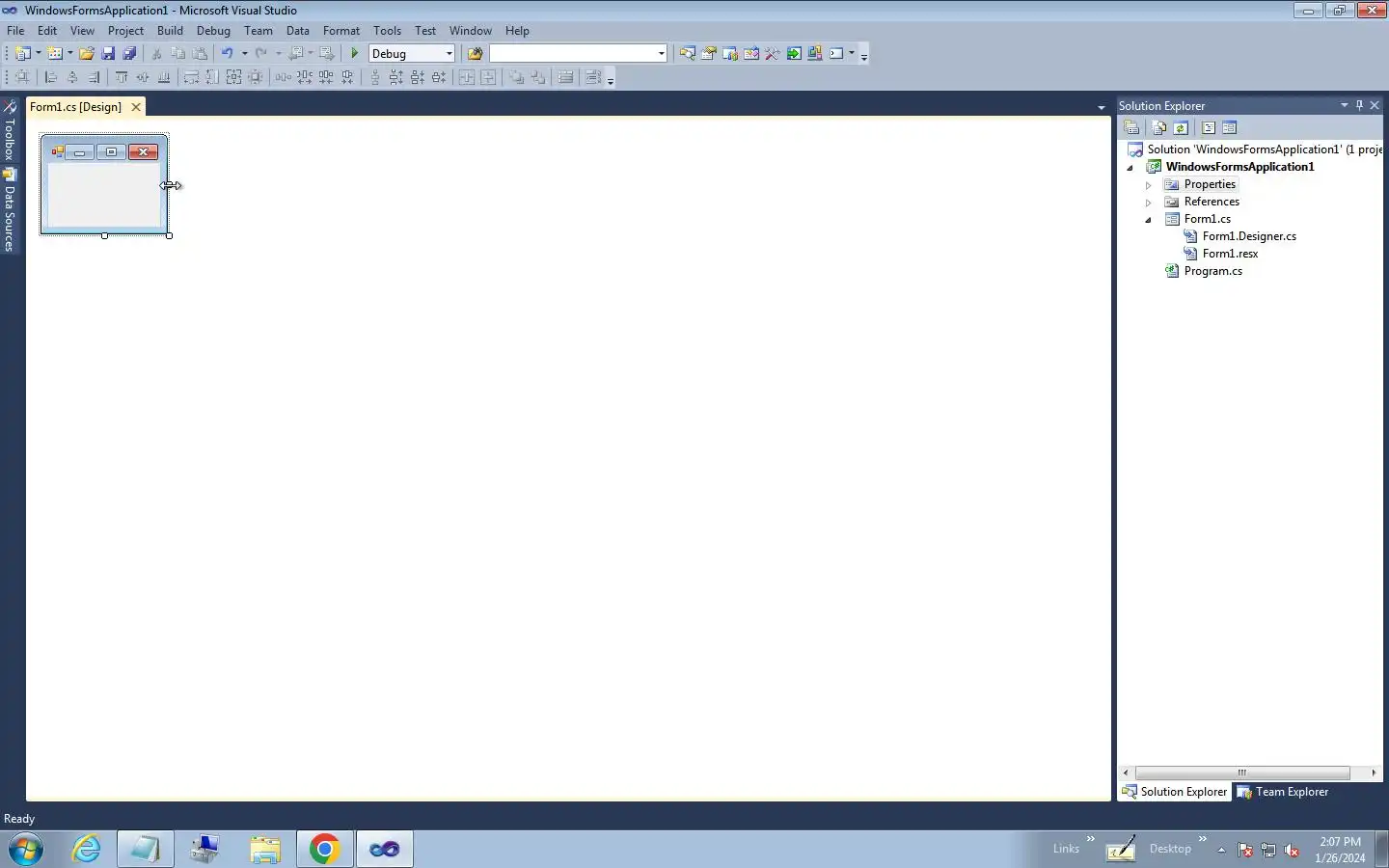Viewport: 1389px width, 868px height.
Task: Click the Center Horizontally layout icon
Action: click(x=467, y=77)
